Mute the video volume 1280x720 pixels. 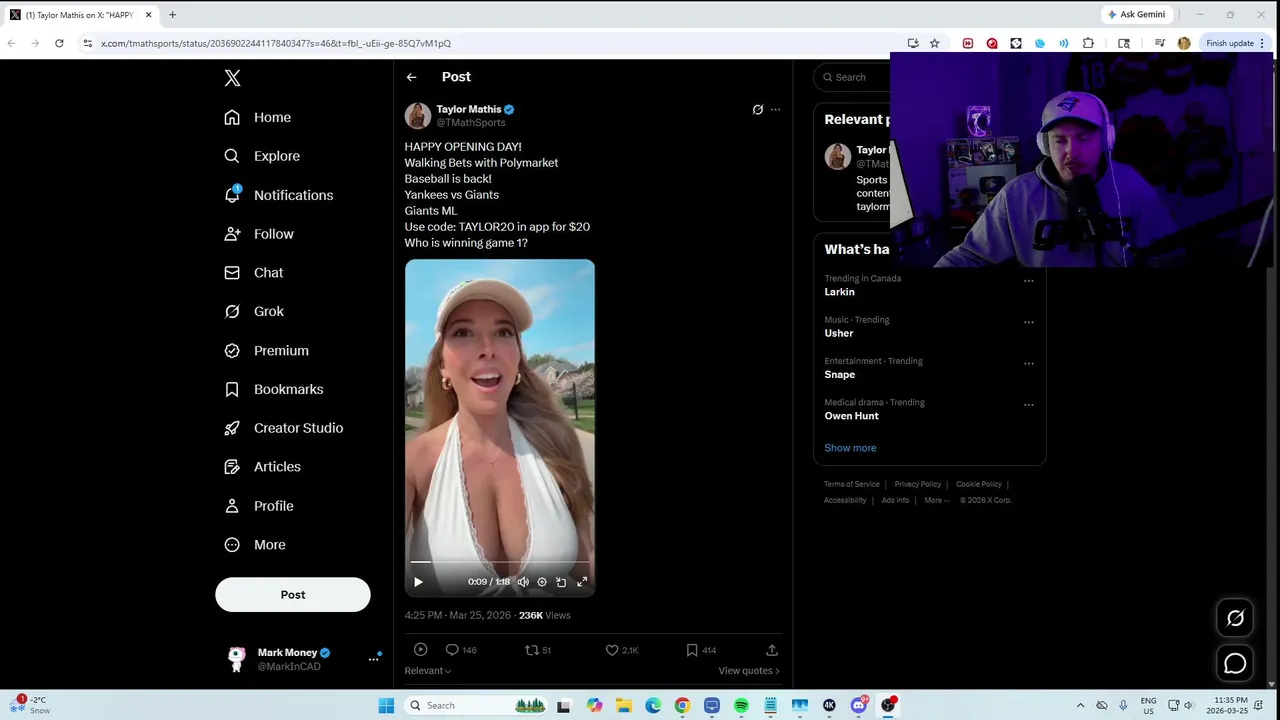(523, 582)
